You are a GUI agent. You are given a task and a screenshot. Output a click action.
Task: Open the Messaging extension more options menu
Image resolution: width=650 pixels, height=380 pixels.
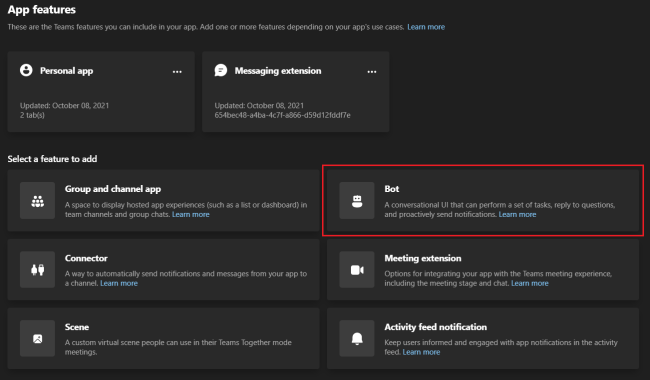(x=372, y=71)
